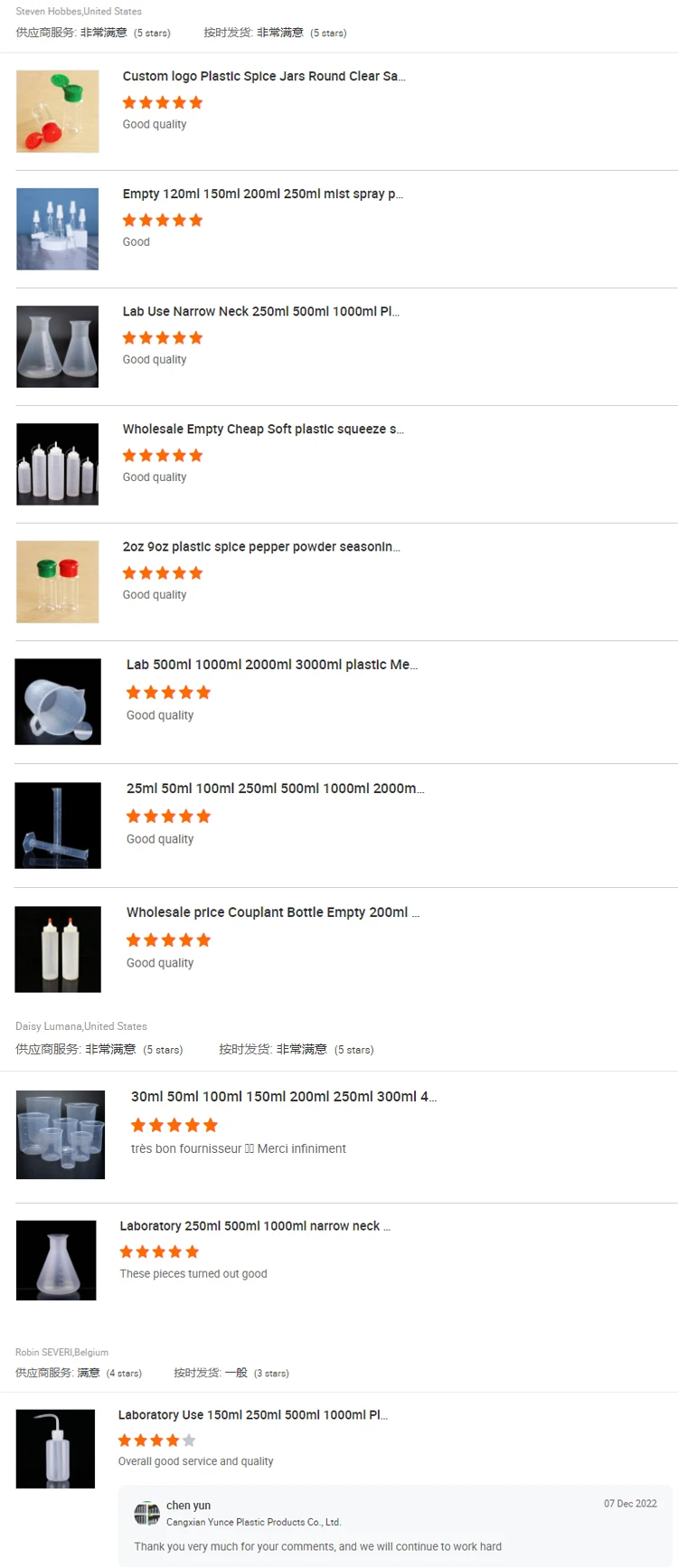Image resolution: width=678 pixels, height=1568 pixels.
Task: Open the narrow neck flask thumbnail with two flasks
Action: 57,346
